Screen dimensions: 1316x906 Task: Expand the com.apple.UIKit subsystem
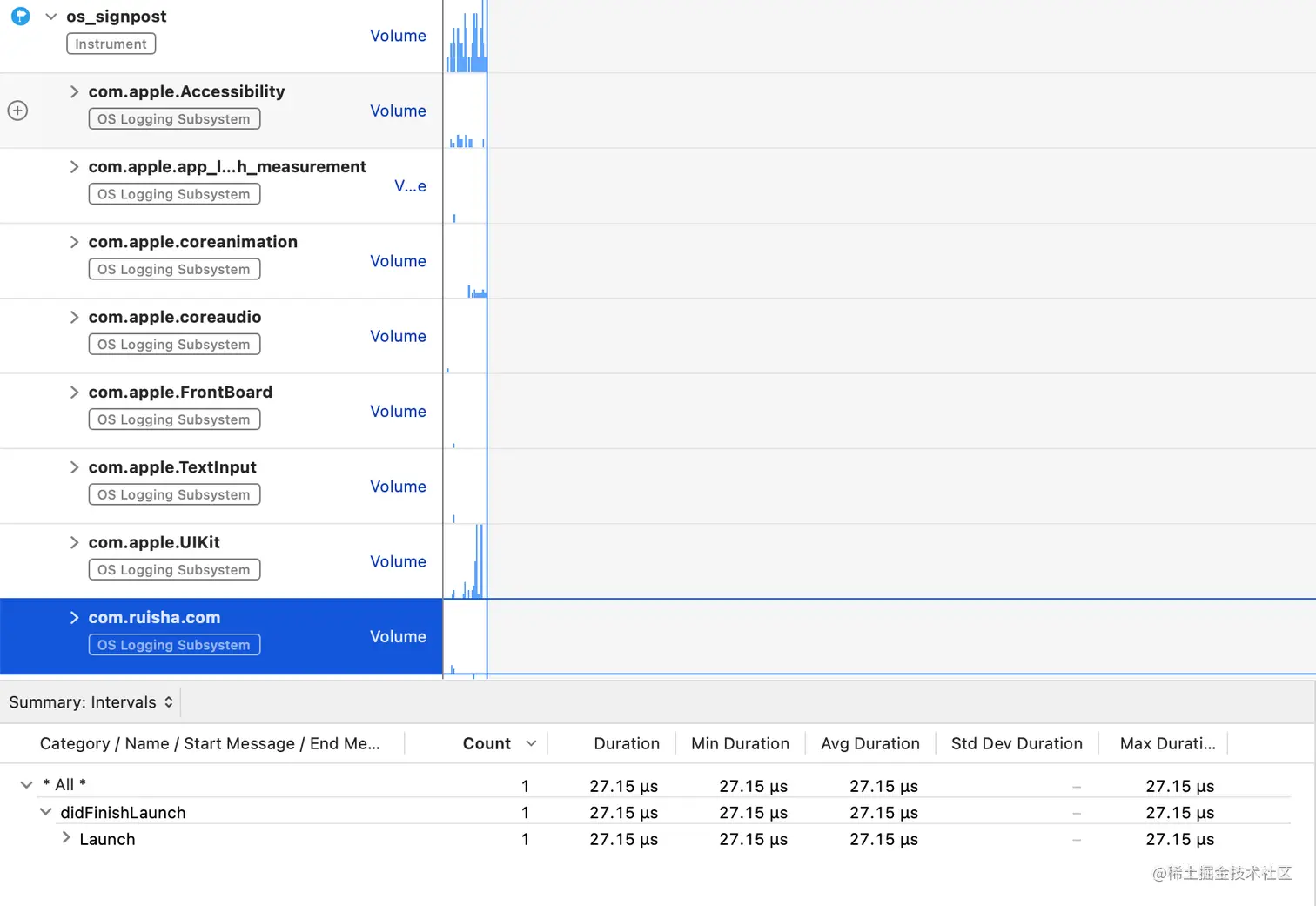74,542
